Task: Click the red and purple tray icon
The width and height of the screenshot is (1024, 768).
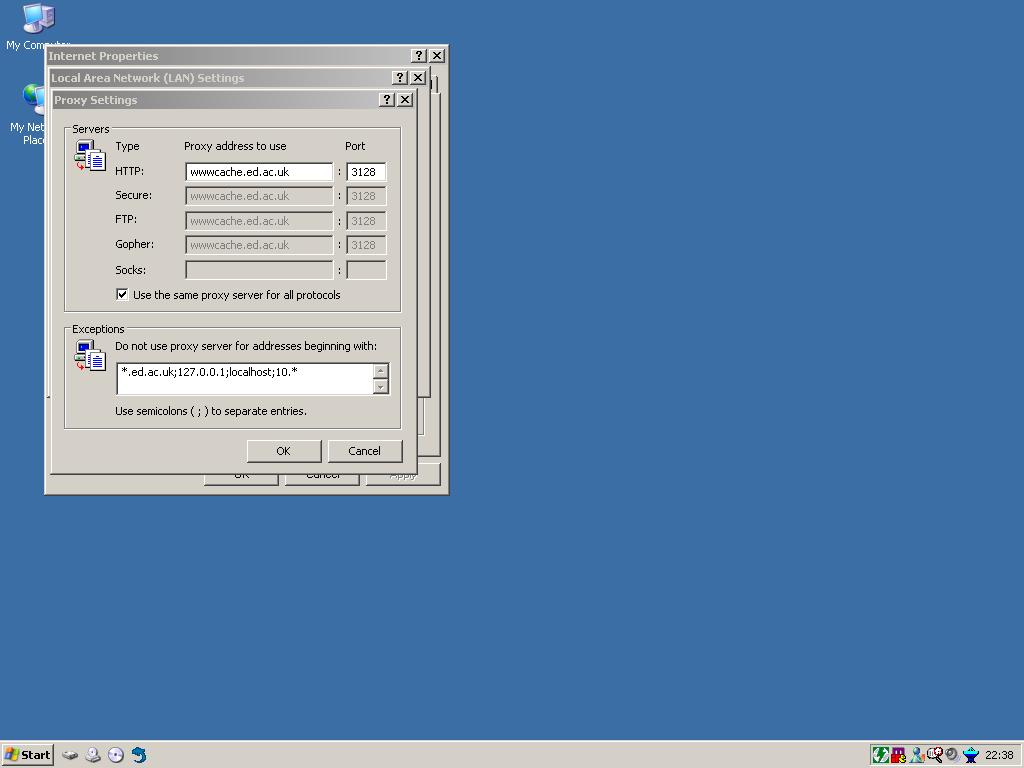Action: [x=899, y=756]
